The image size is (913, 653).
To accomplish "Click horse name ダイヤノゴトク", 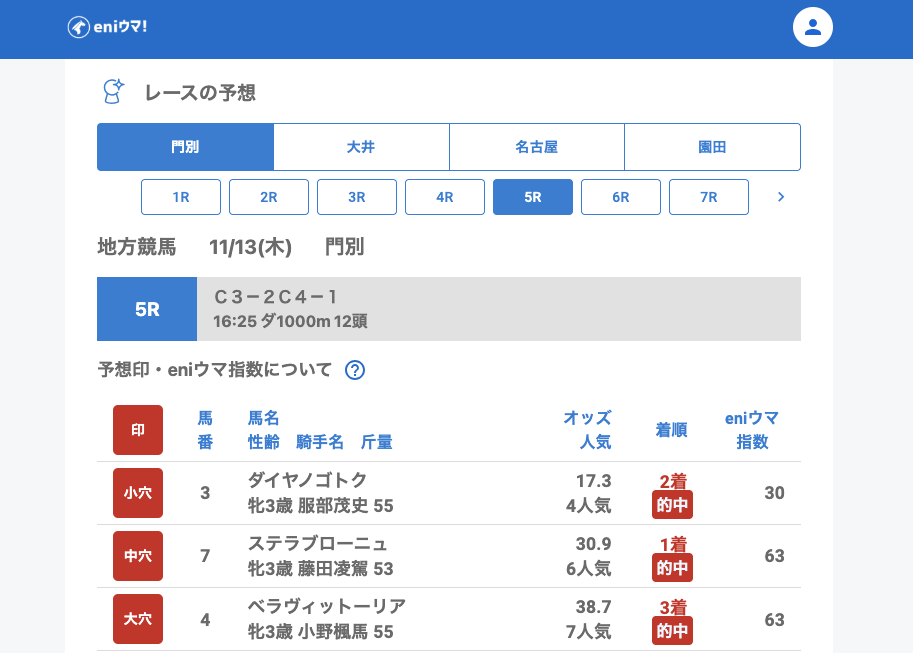I will [308, 480].
